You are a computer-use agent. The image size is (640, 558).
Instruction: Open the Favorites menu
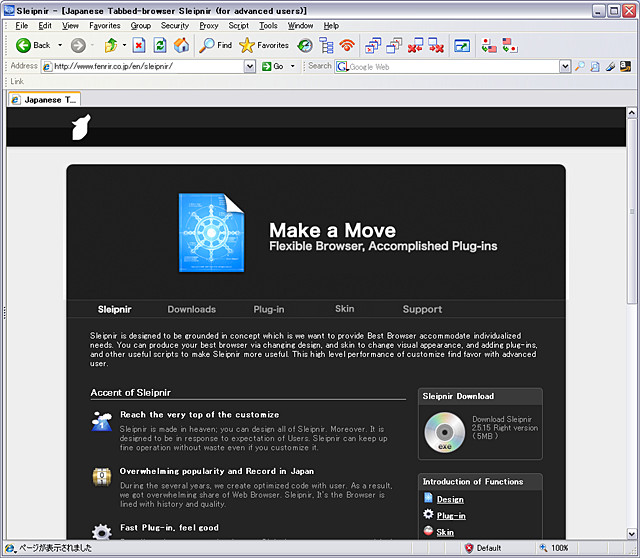[x=105, y=26]
